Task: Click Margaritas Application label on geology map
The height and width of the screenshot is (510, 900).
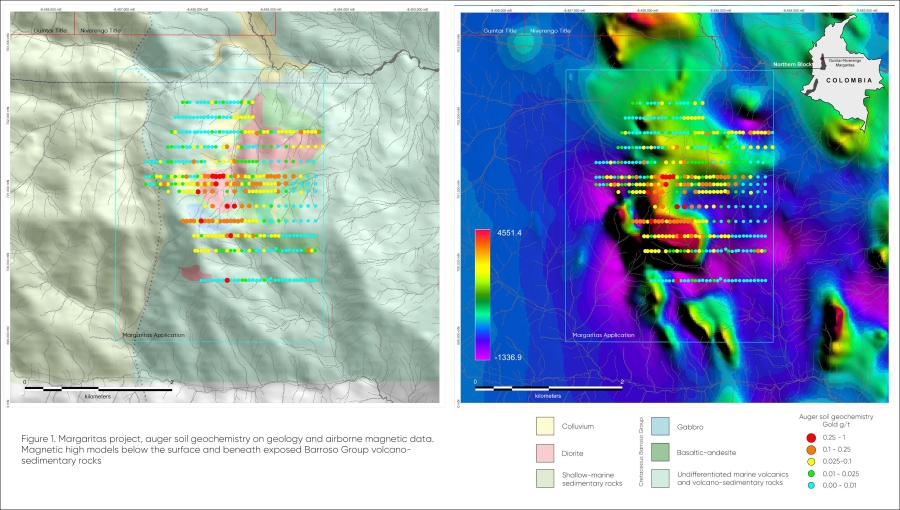Action: click(x=153, y=335)
